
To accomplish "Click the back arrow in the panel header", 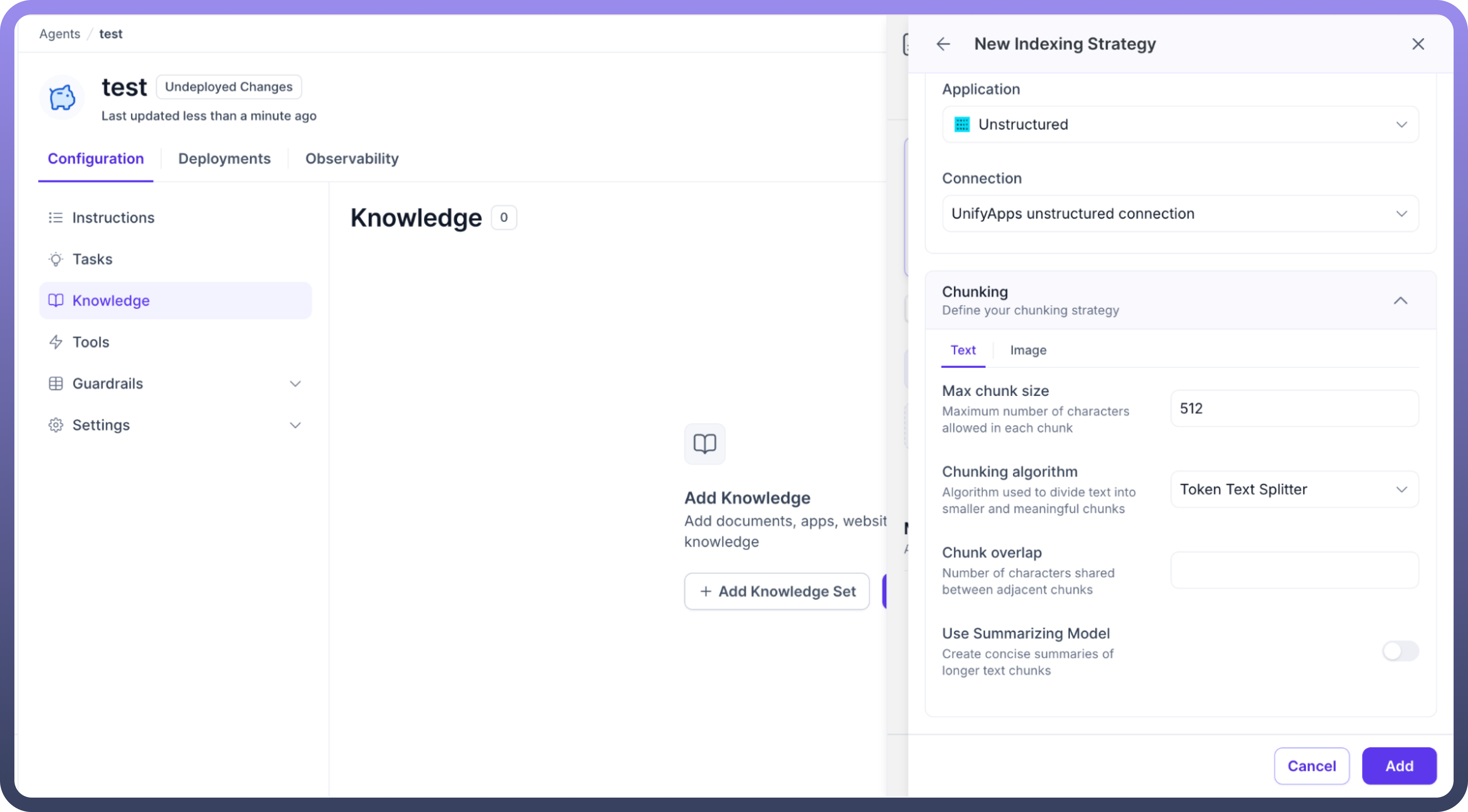I will 943,44.
